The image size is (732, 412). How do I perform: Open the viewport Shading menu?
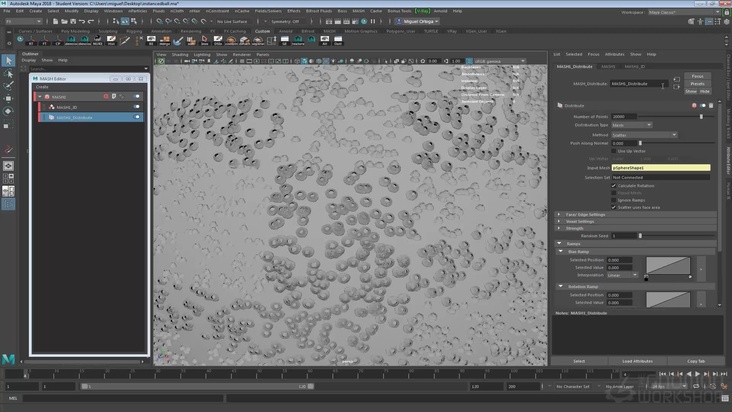180,55
